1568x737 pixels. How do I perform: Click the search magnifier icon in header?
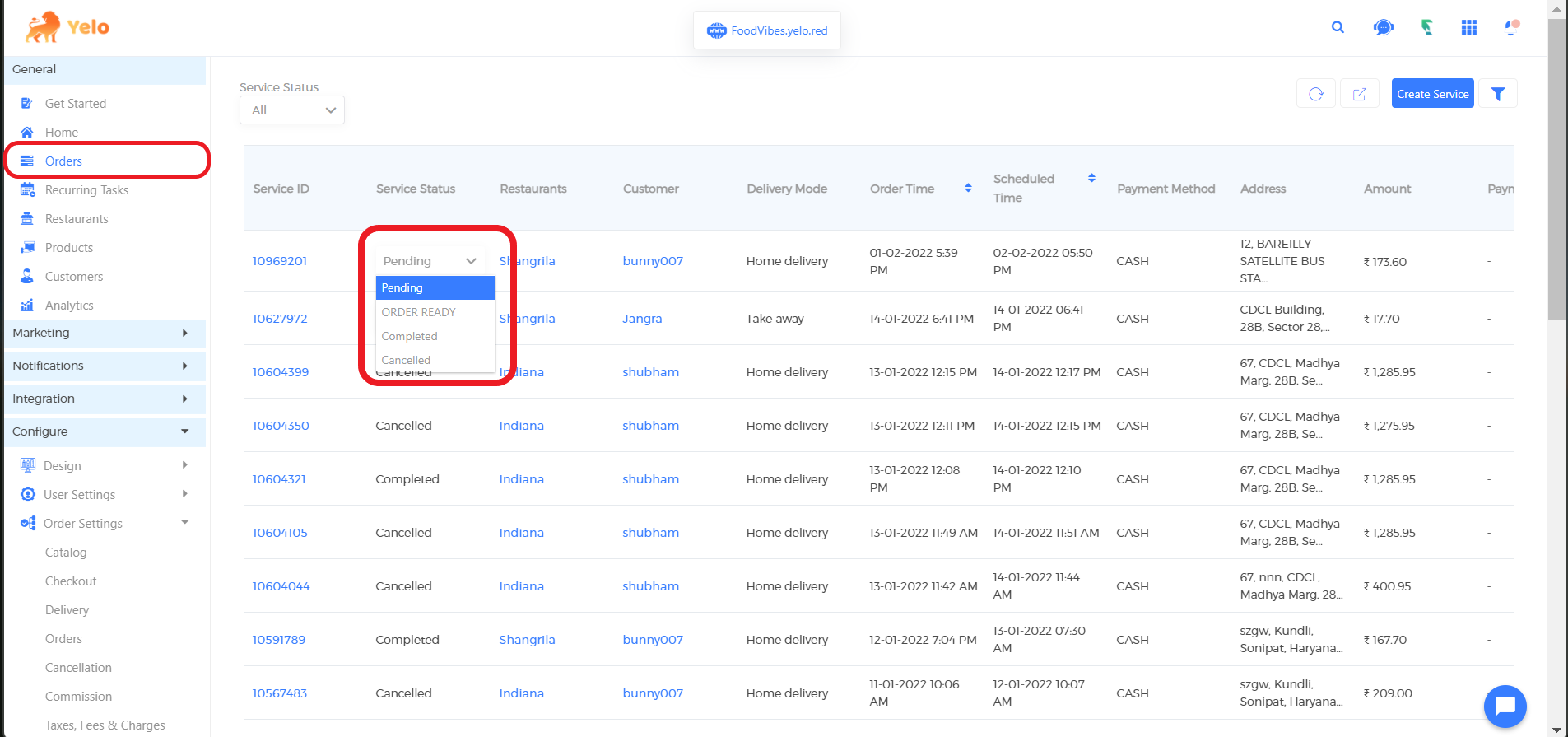click(1338, 27)
